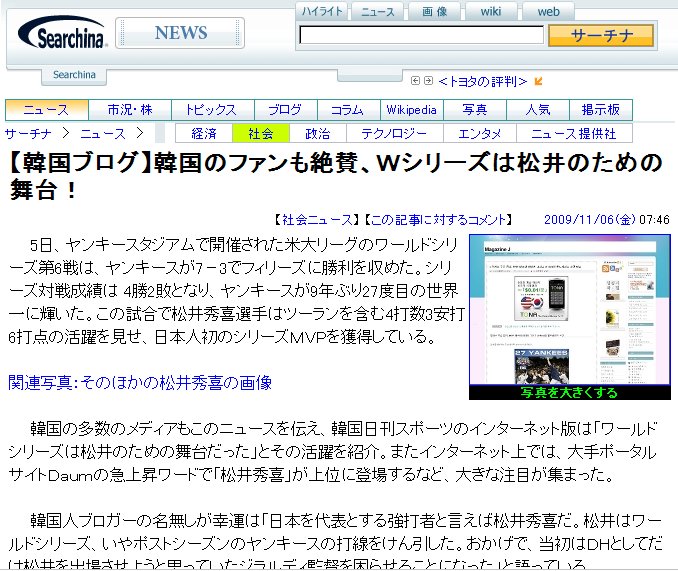Click the right arrow icon beside トヨタの評判

point(428,81)
